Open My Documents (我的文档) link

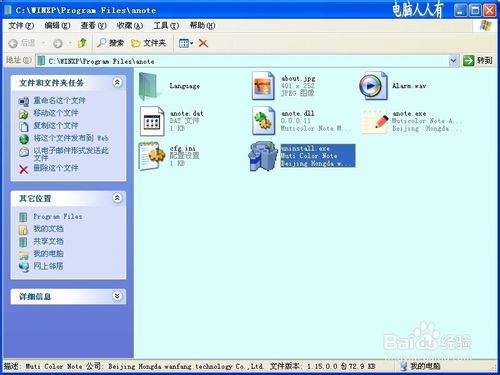pyautogui.click(x=48, y=229)
